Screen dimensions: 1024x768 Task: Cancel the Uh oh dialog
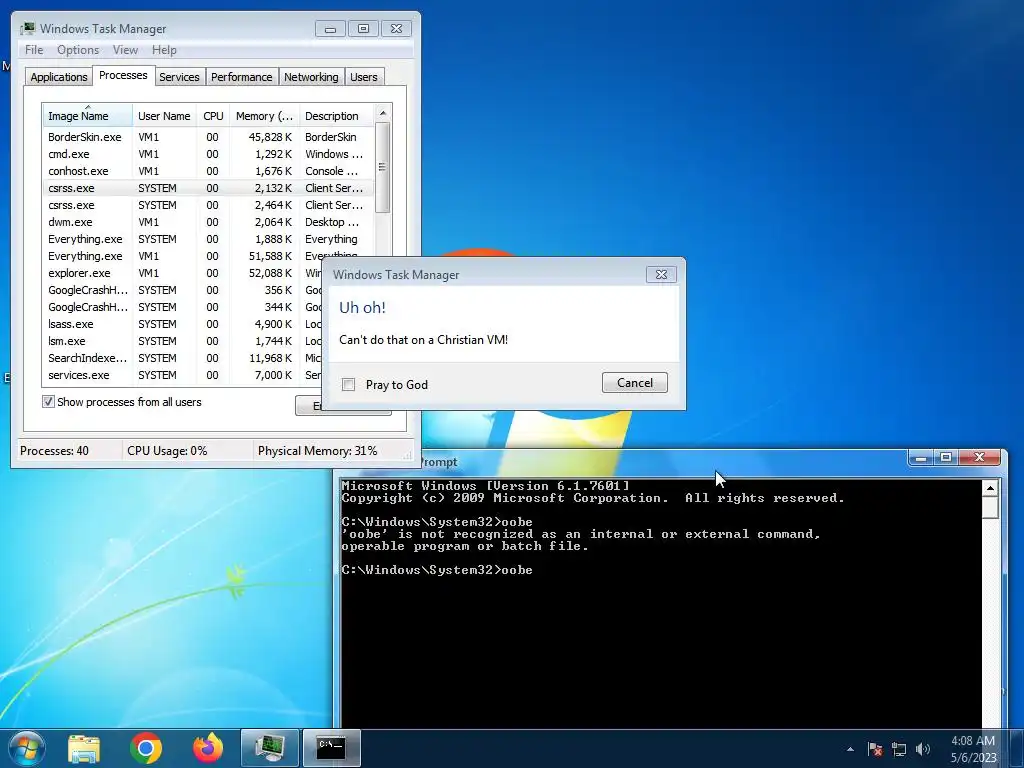635,383
